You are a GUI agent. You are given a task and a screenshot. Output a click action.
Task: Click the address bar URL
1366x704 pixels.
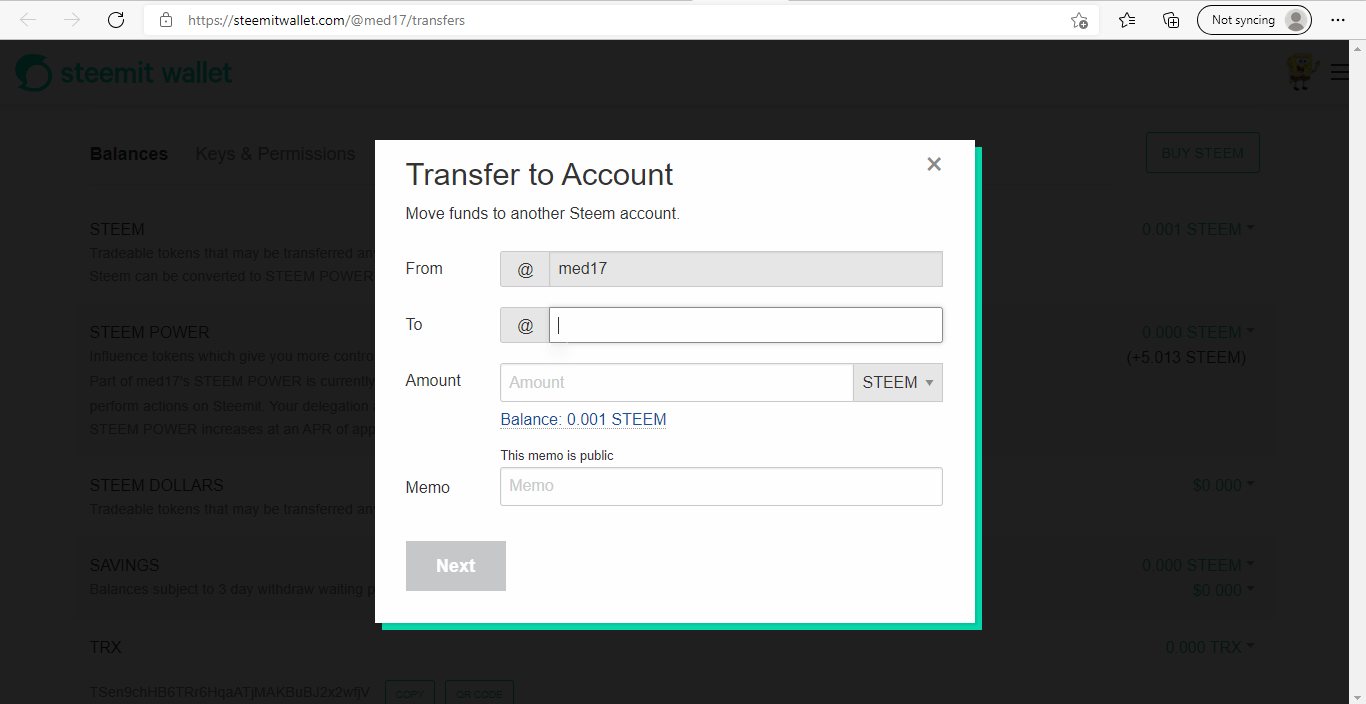(x=326, y=20)
